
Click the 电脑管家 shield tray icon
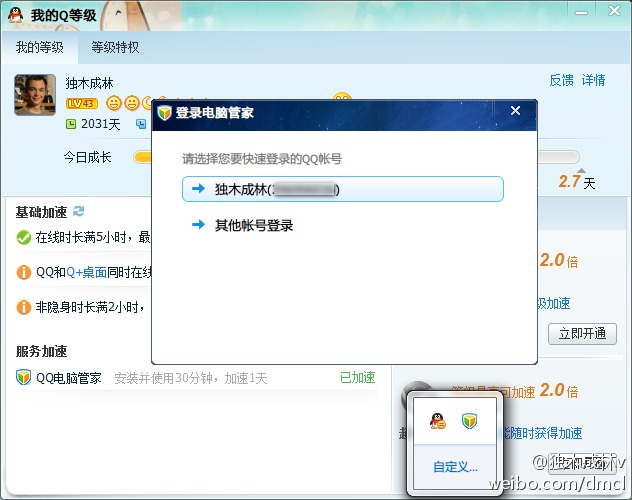(x=470, y=421)
